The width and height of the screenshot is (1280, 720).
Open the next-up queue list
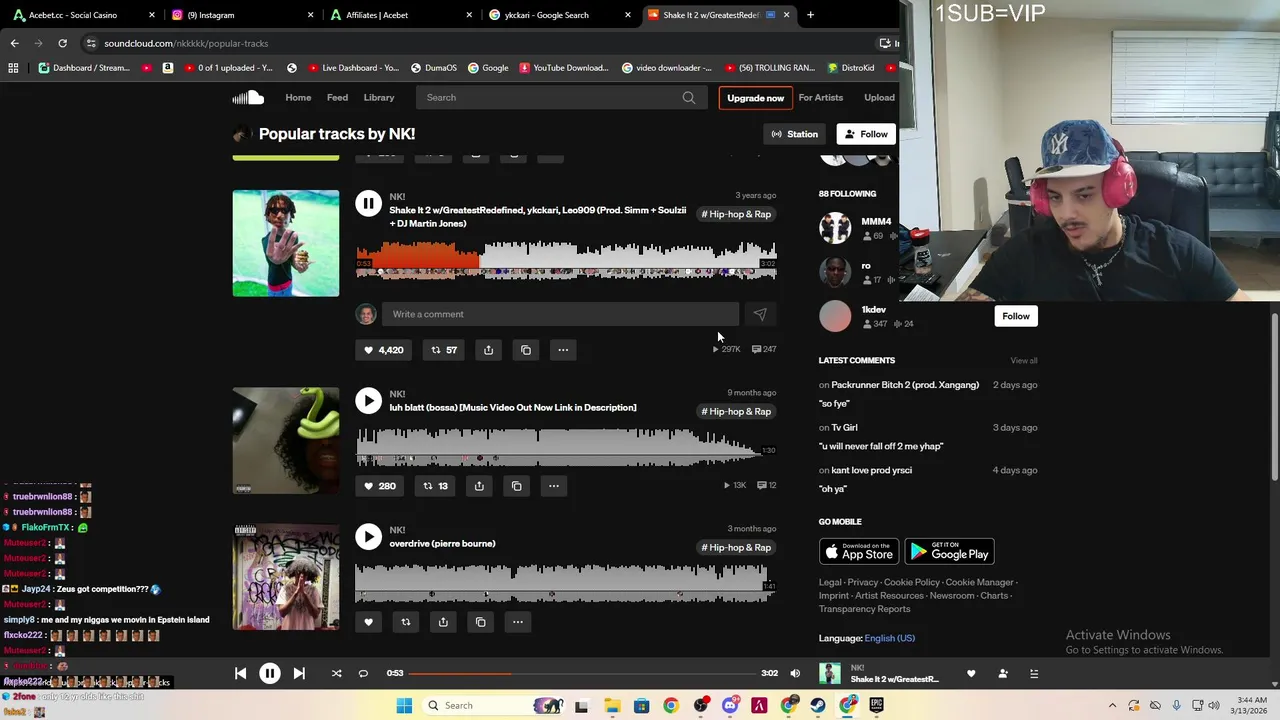pos(1034,674)
